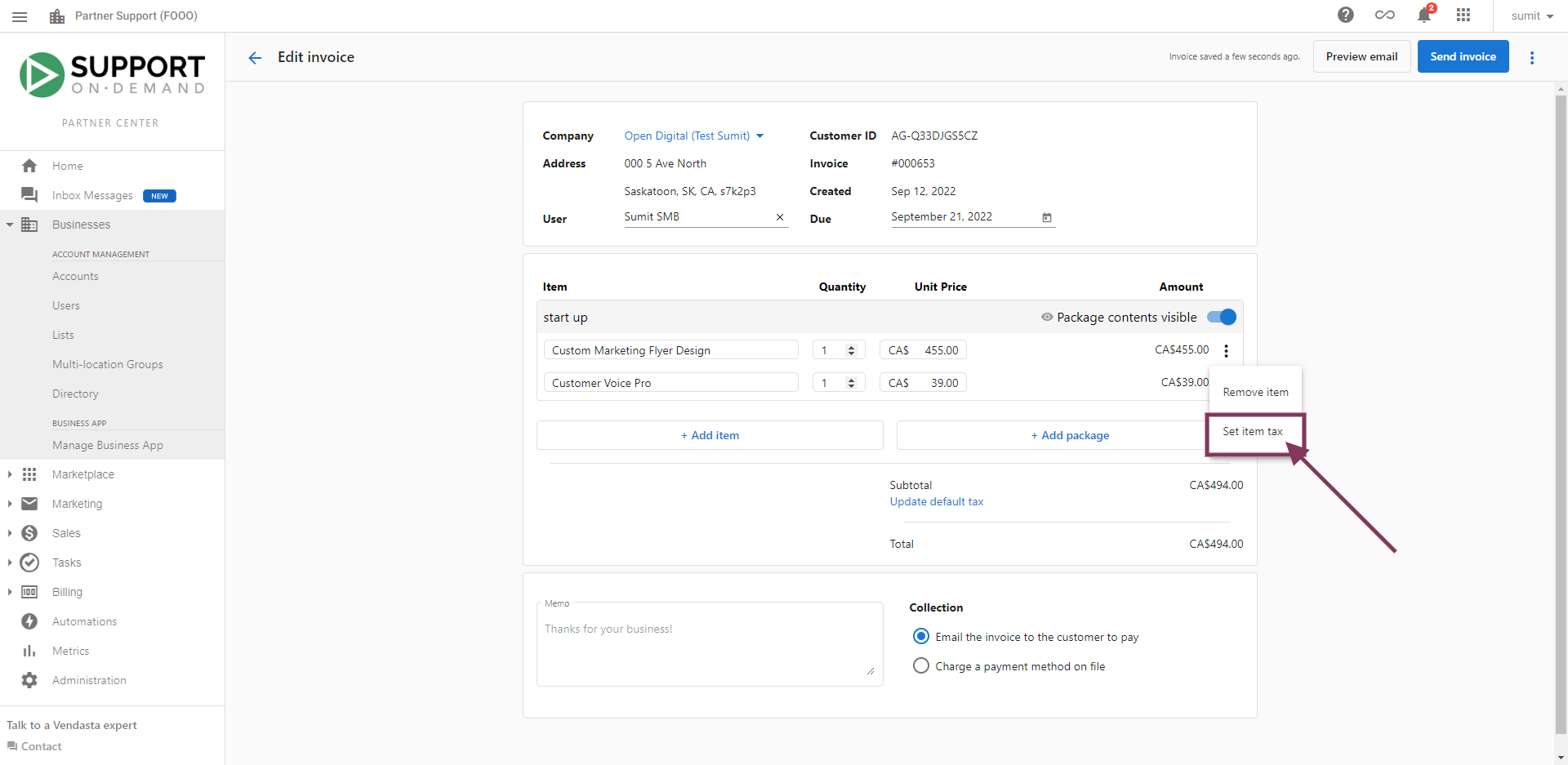Click the Home house icon
The height and width of the screenshot is (765, 1568).
(29, 166)
